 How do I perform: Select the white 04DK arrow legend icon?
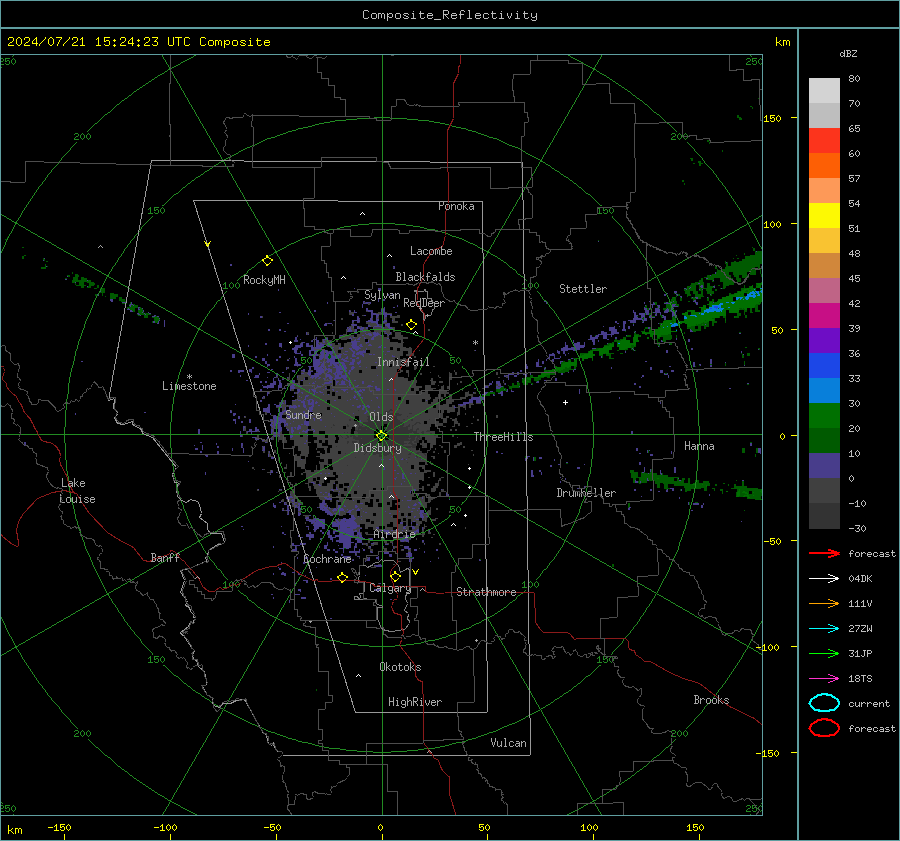point(824,578)
